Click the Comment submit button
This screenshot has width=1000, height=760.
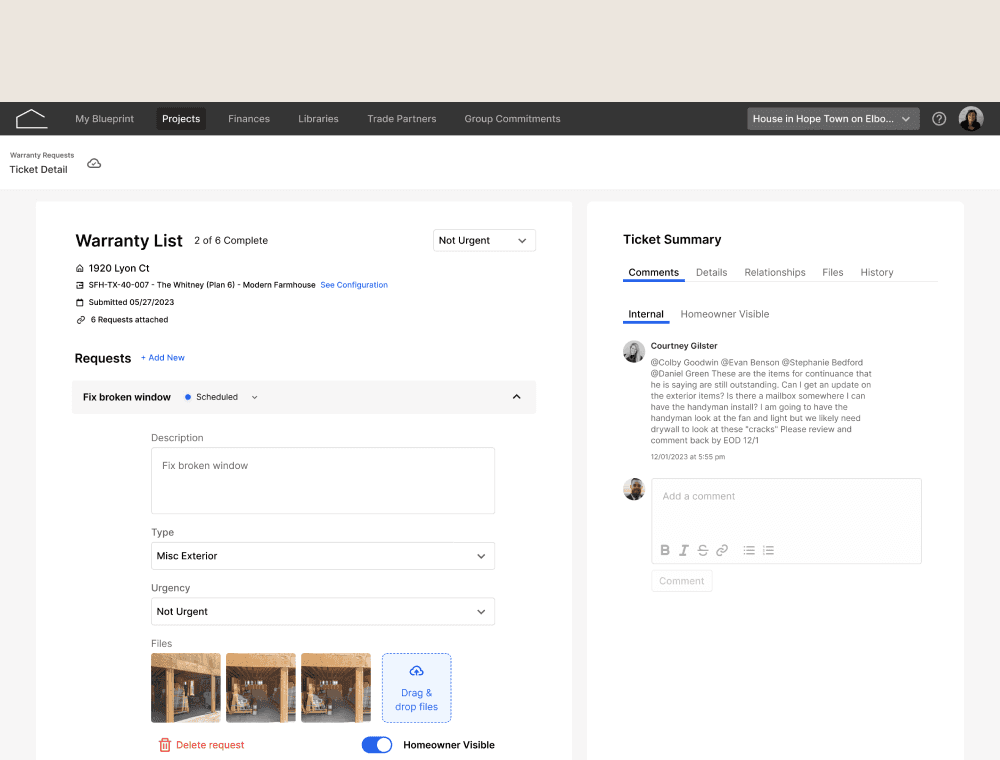tap(682, 581)
